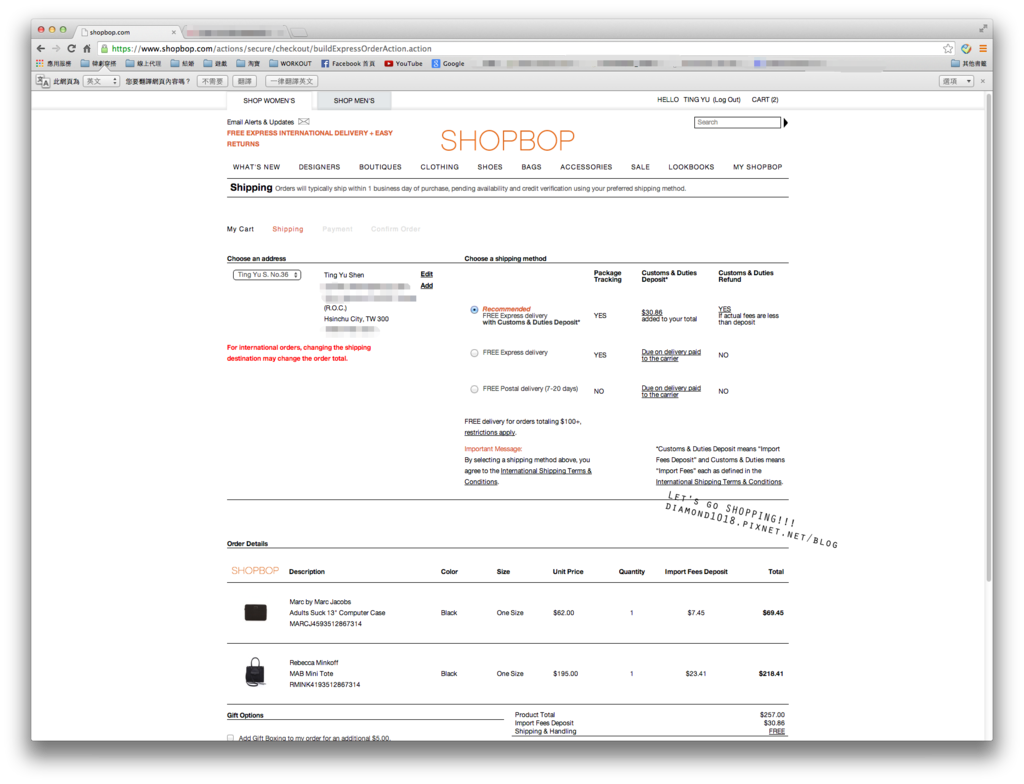Open the CLOTHING menu
The height and width of the screenshot is (784, 1024).
[x=440, y=167]
